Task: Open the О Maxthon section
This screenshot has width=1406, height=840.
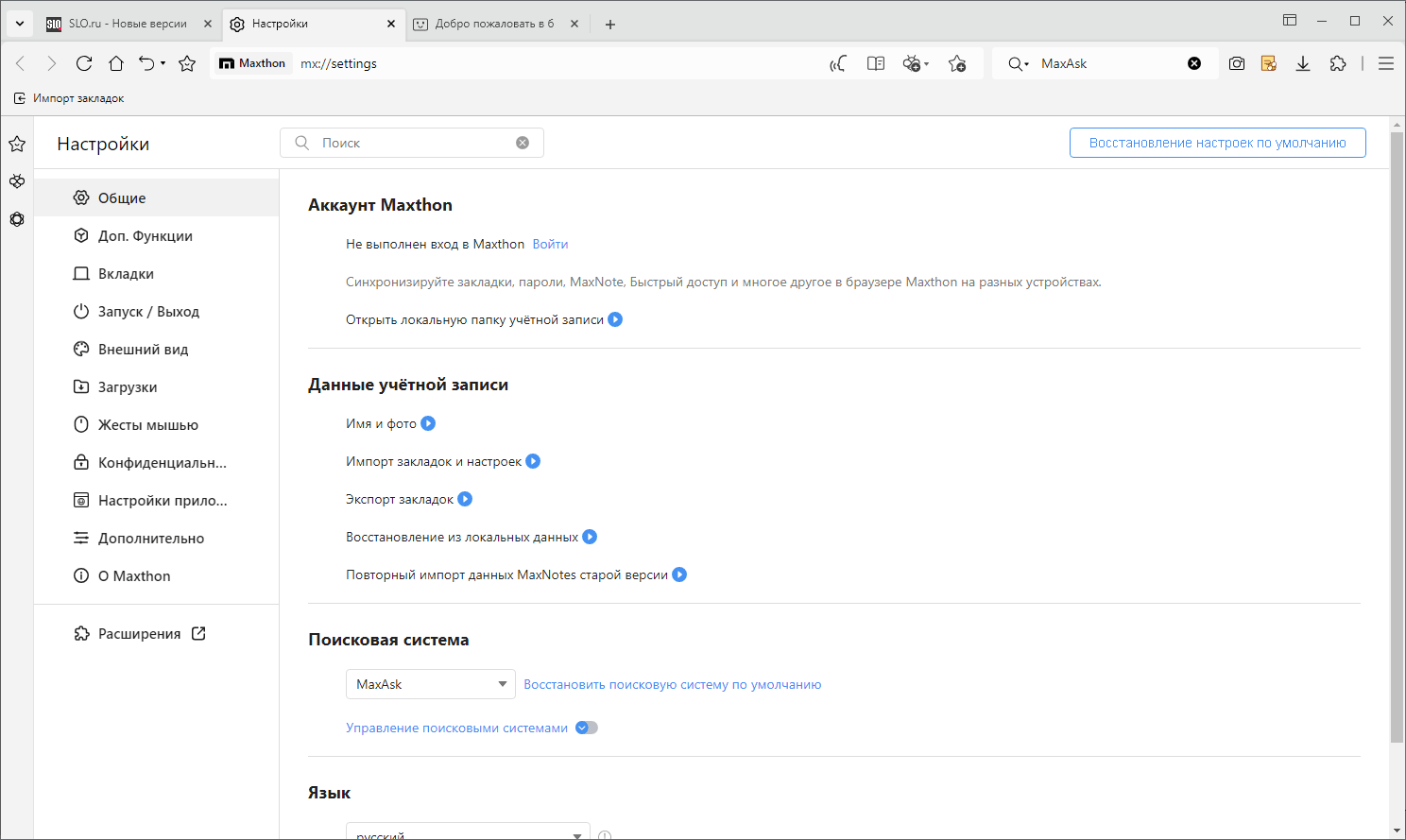Action: click(x=156, y=575)
